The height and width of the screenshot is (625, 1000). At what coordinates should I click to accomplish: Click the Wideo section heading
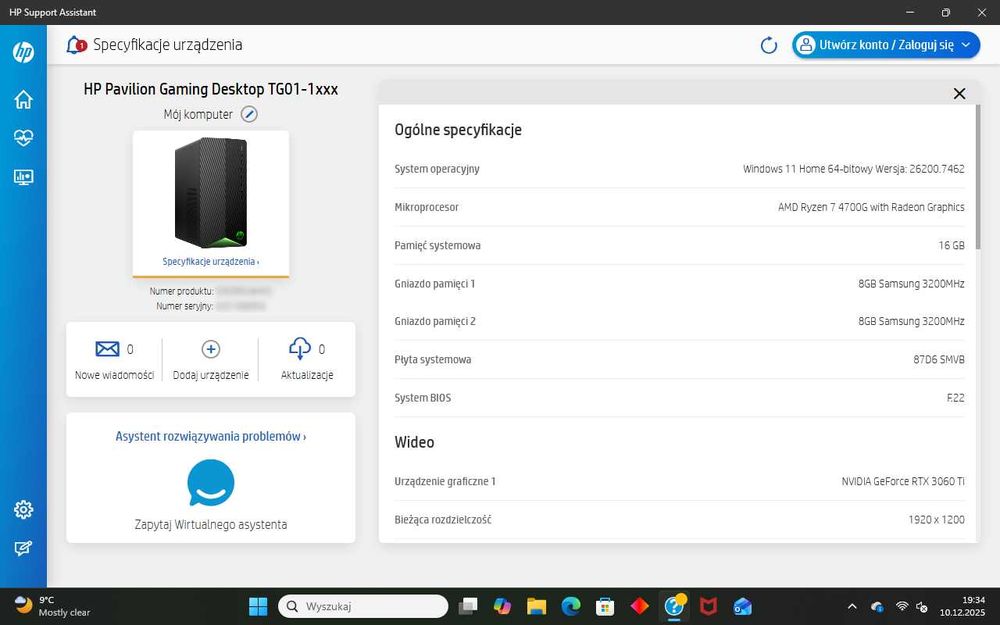(x=414, y=442)
